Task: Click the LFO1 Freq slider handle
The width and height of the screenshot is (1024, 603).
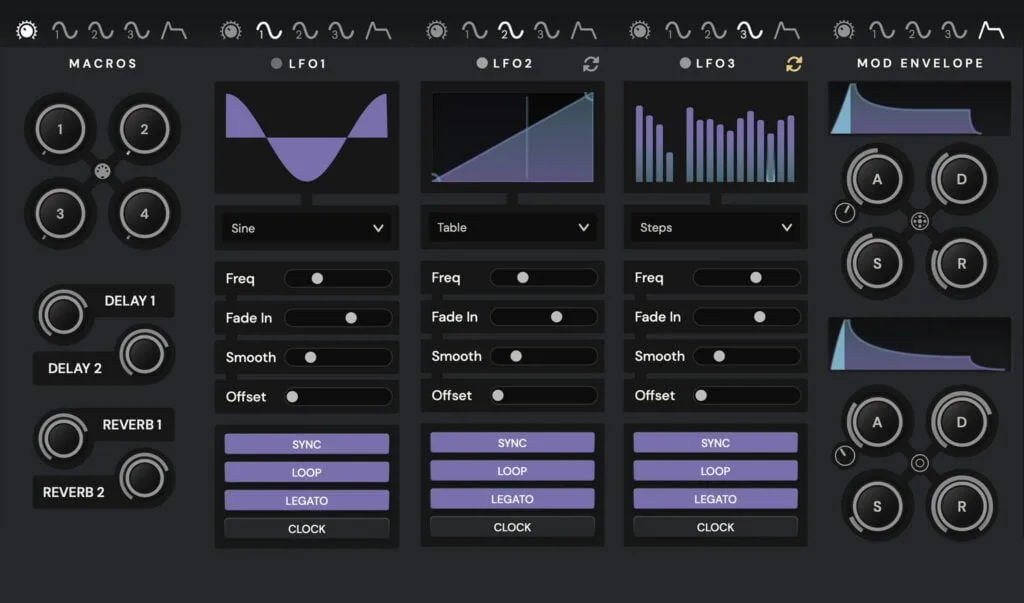Action: coord(317,278)
